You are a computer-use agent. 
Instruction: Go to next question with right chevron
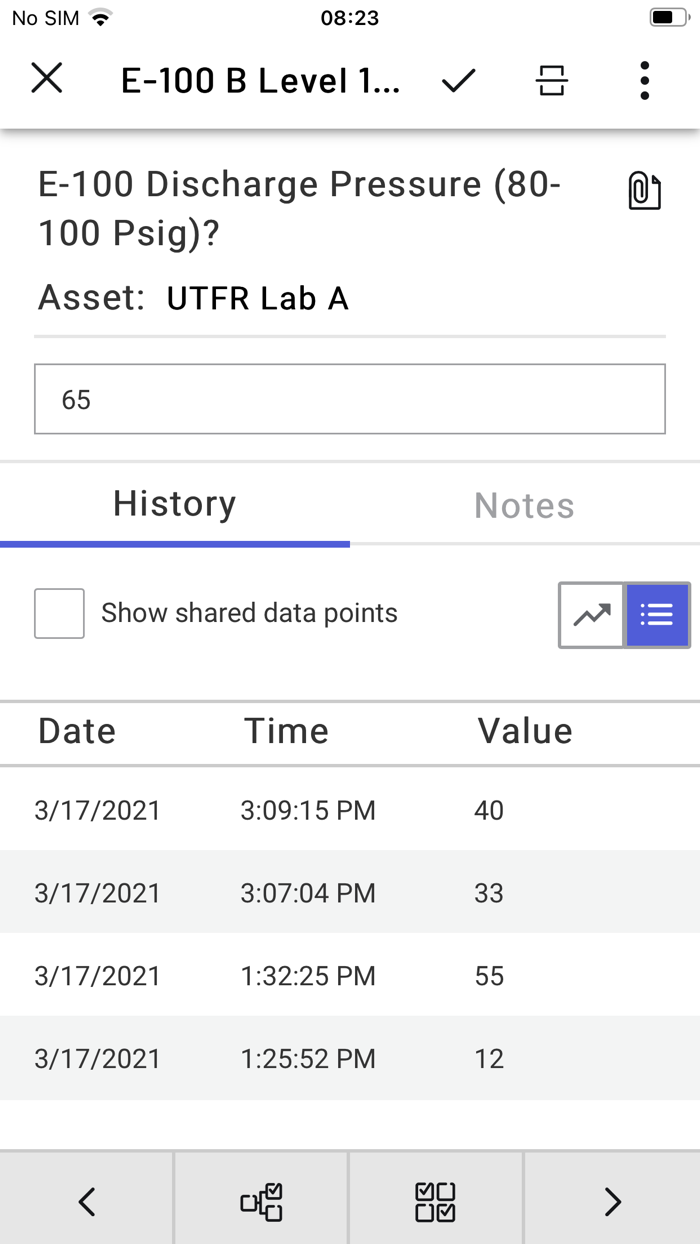[612, 1201]
